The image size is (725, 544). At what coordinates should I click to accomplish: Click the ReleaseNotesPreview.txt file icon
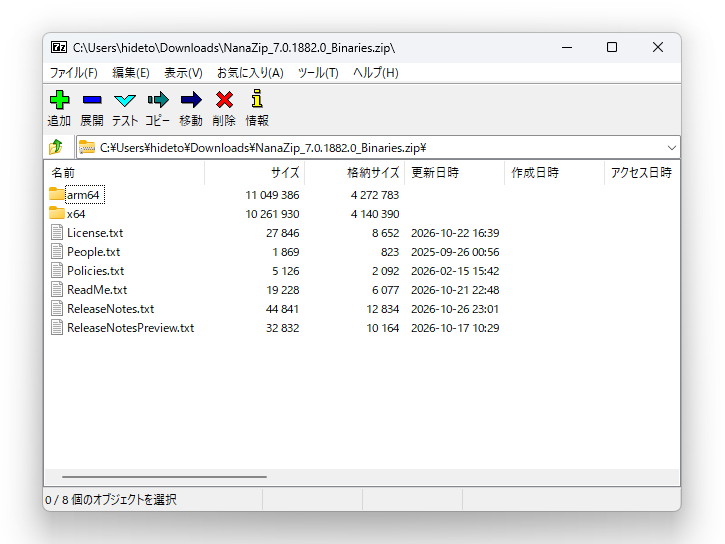coord(57,327)
